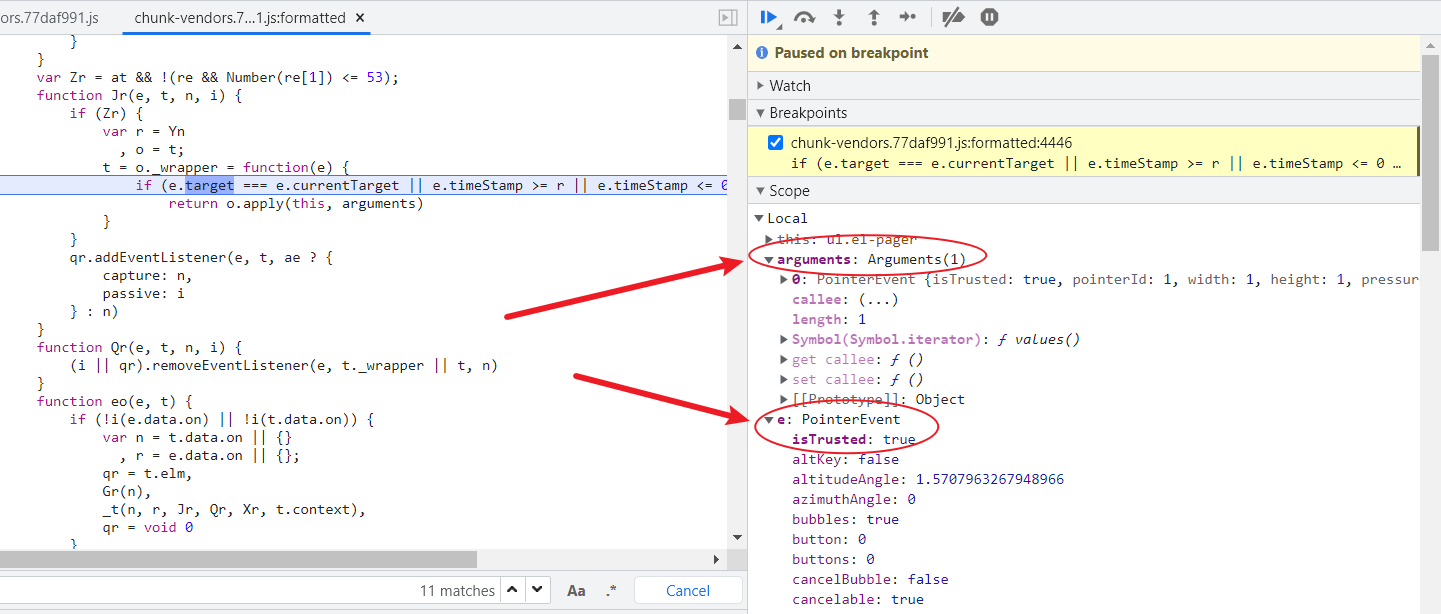The image size is (1441, 614).
Task: Click the 'length: 1' property
Action: [829, 319]
